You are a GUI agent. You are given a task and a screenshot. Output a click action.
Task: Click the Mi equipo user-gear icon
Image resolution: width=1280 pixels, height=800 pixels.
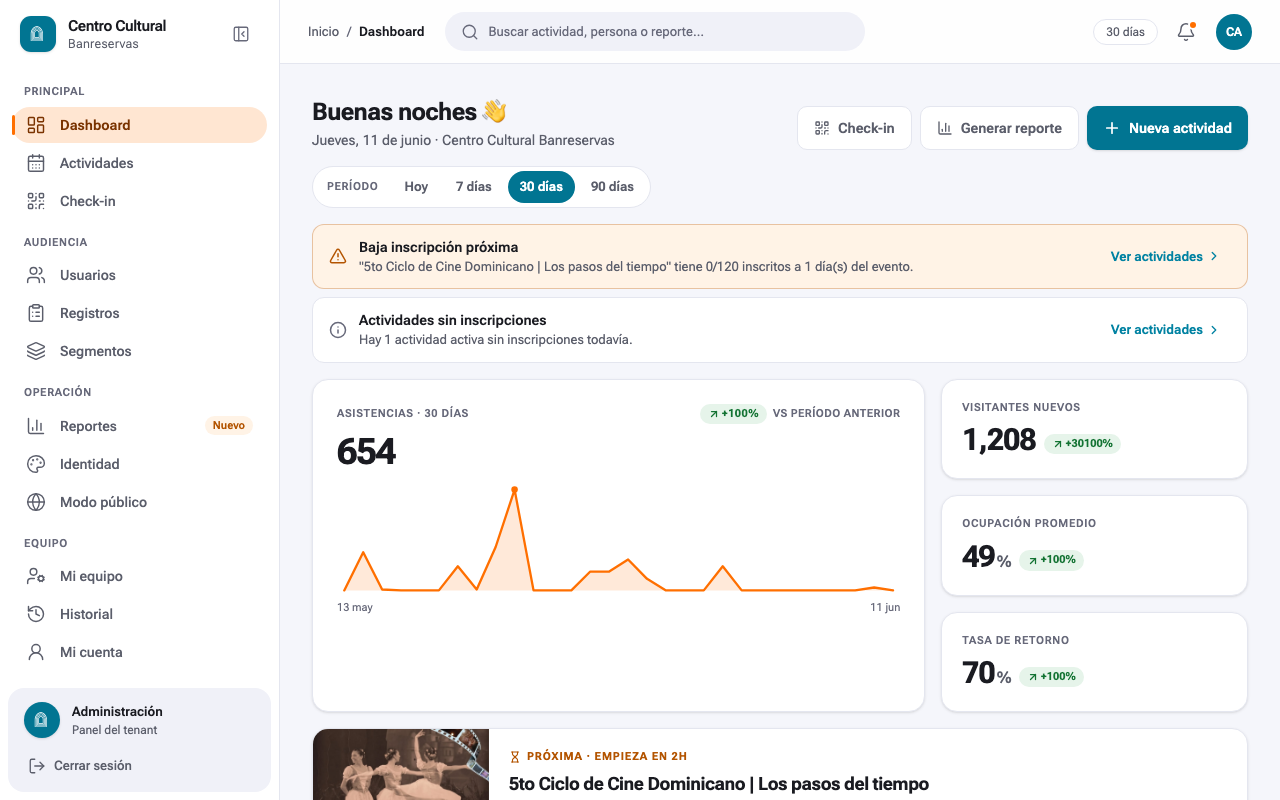36,576
